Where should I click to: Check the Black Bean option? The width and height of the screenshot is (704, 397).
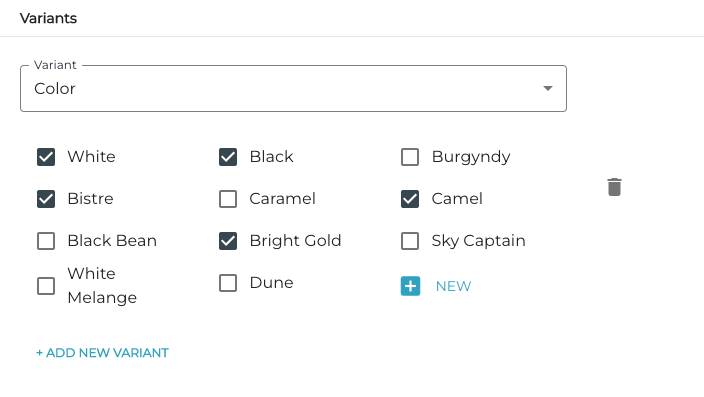tap(46, 241)
